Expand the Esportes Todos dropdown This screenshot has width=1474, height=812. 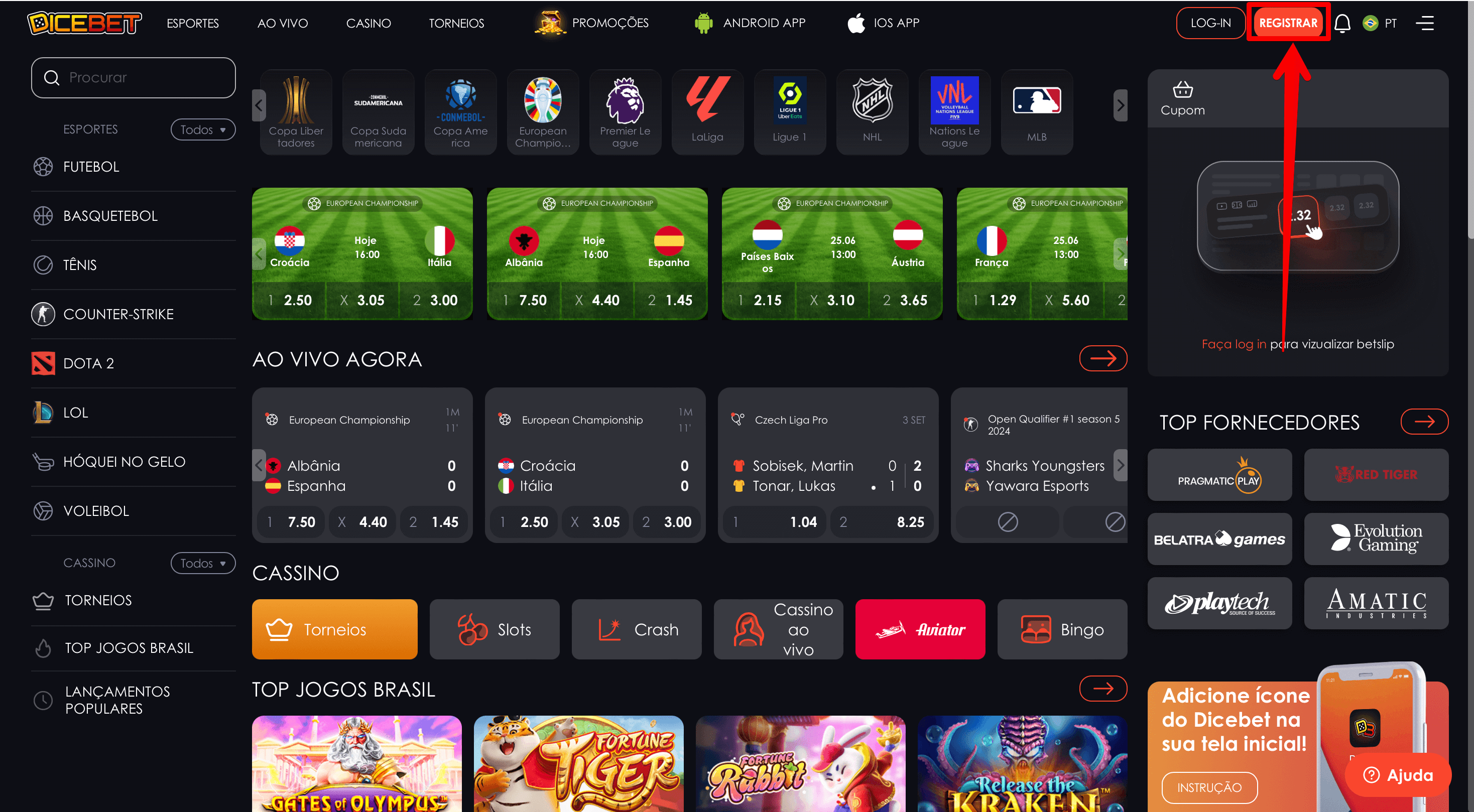[199, 128]
